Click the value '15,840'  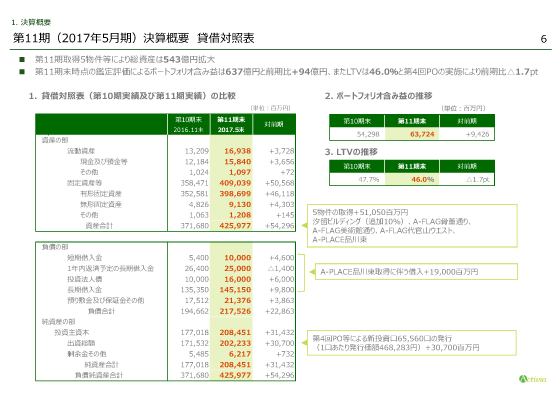[238, 162]
